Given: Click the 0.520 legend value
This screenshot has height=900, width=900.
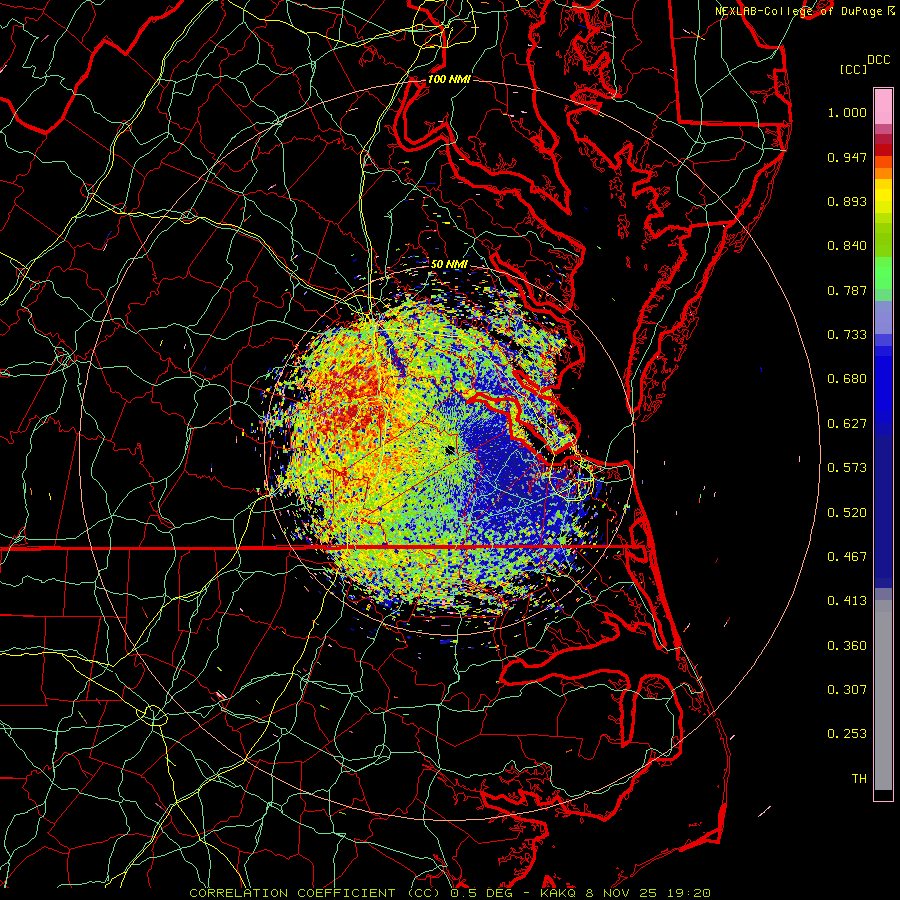Looking at the screenshot, I should coord(847,513).
